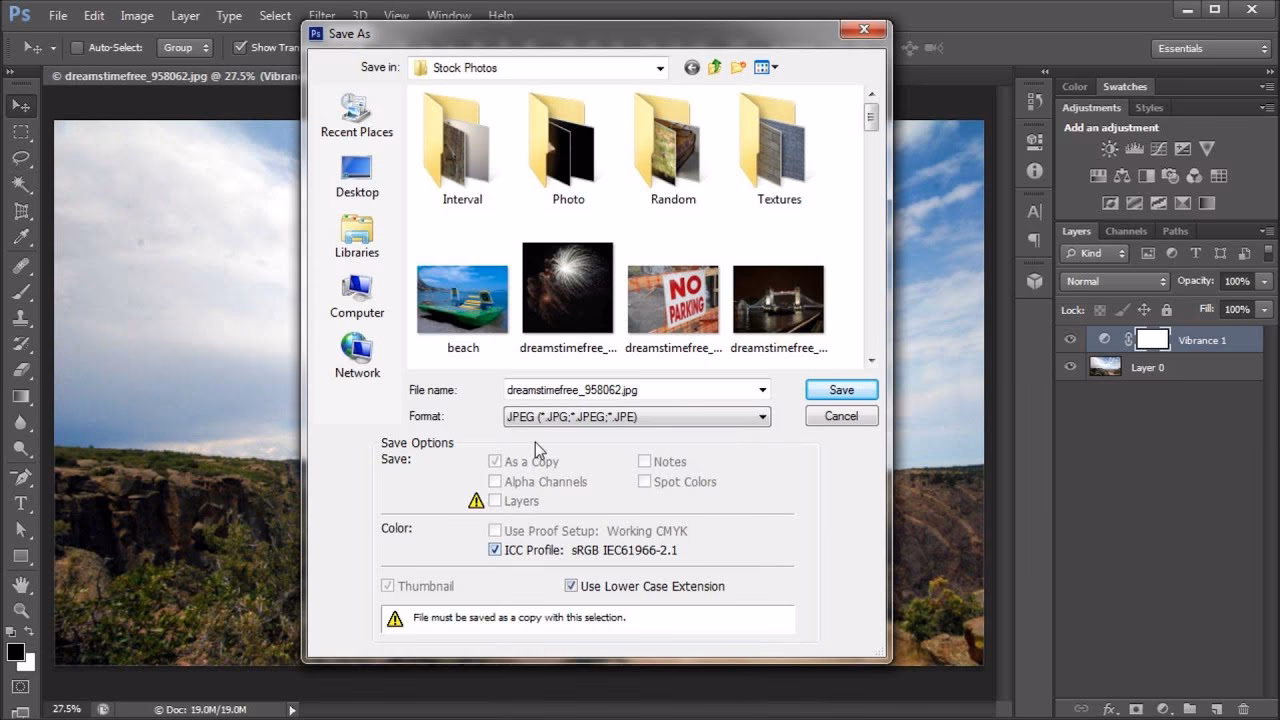The image size is (1280, 720).
Task: Select the Brush tool
Action: 20,293
